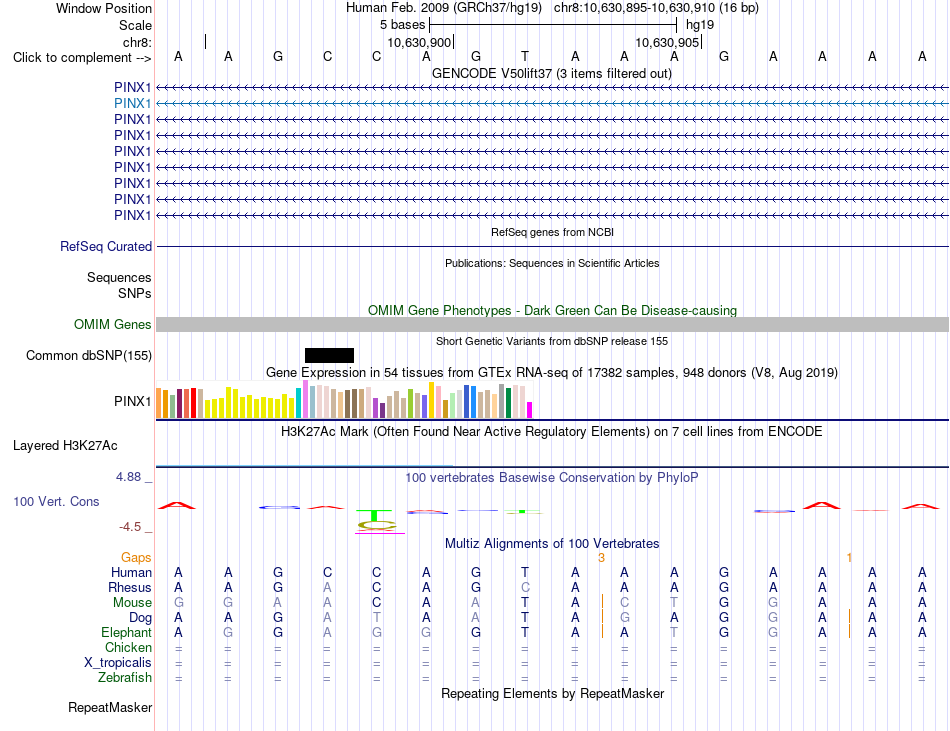Screen dimensions: 950x731
Task: Click 'Repeating Elements by RepeatMasker' title
Action: 552,693
